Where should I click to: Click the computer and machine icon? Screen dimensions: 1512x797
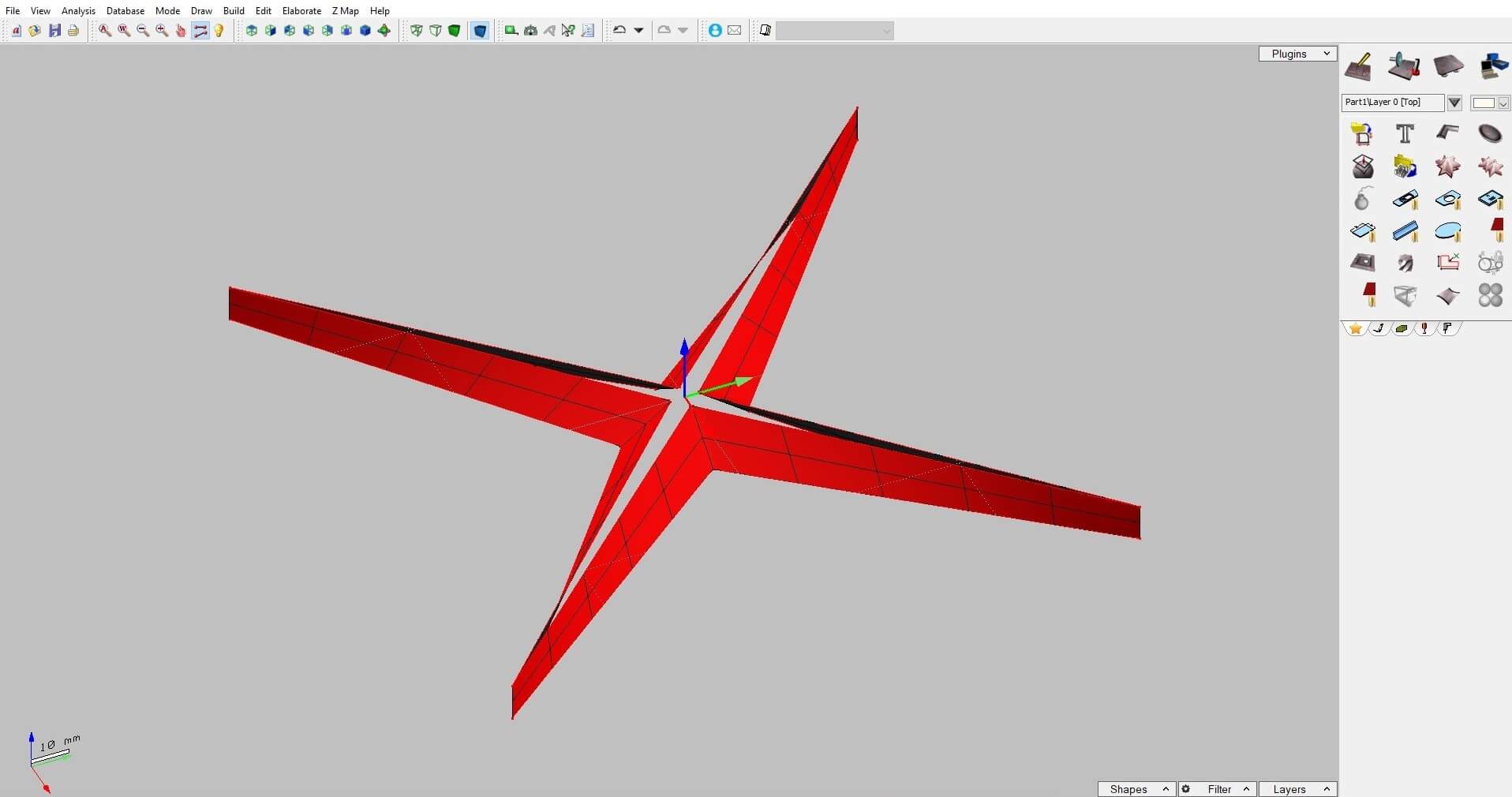[x=1493, y=66]
